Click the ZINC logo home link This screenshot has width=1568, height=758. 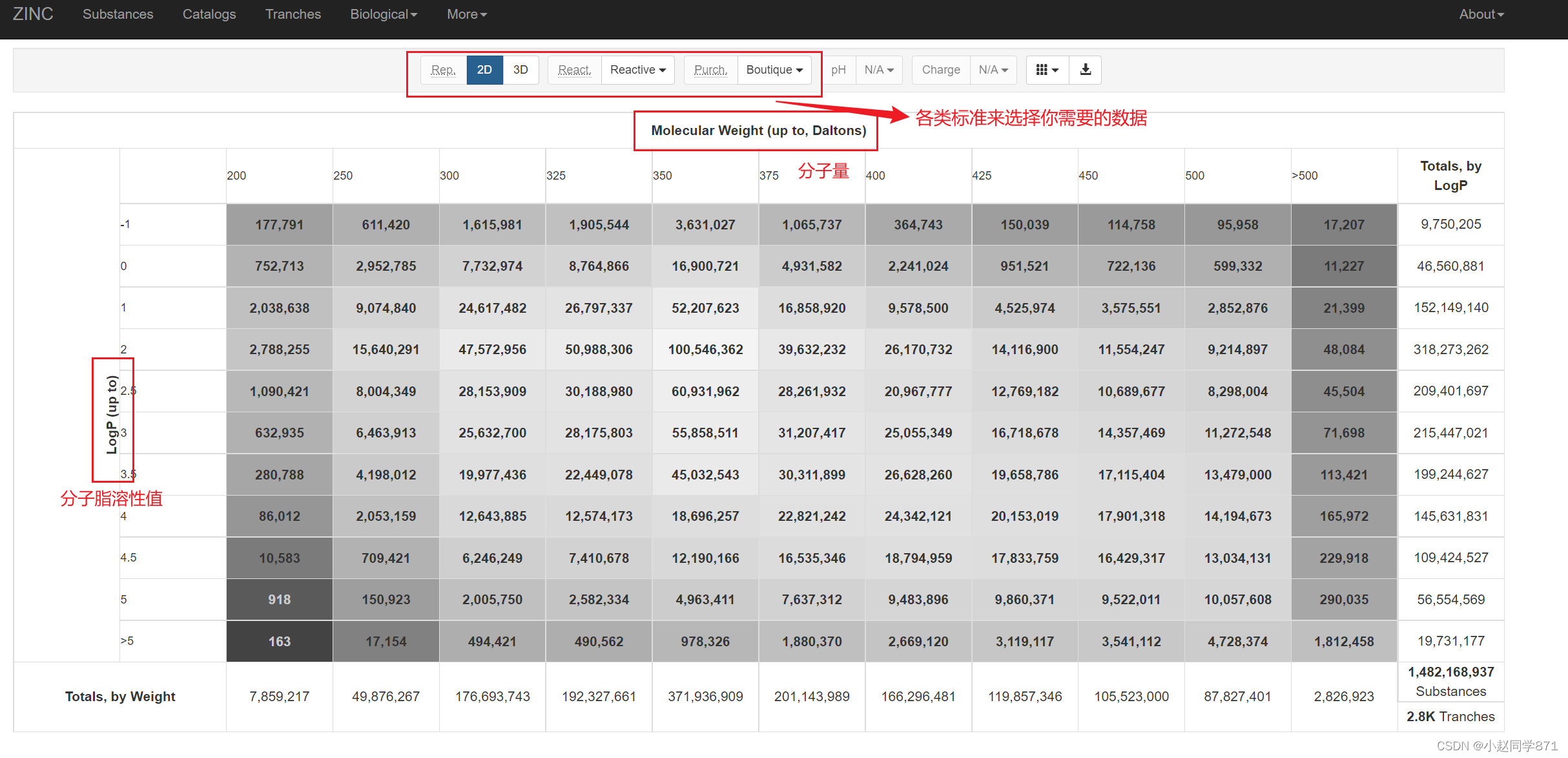click(x=33, y=14)
